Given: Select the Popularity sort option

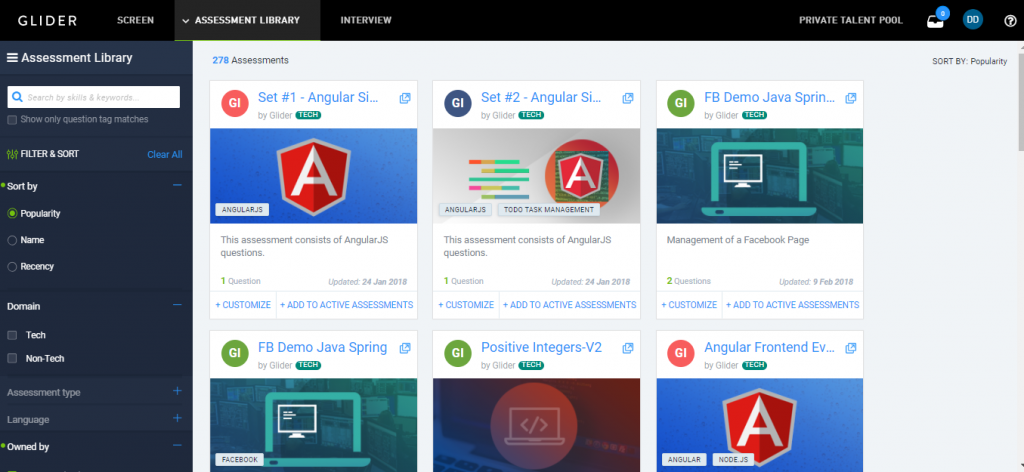Looking at the screenshot, I should tap(12, 213).
